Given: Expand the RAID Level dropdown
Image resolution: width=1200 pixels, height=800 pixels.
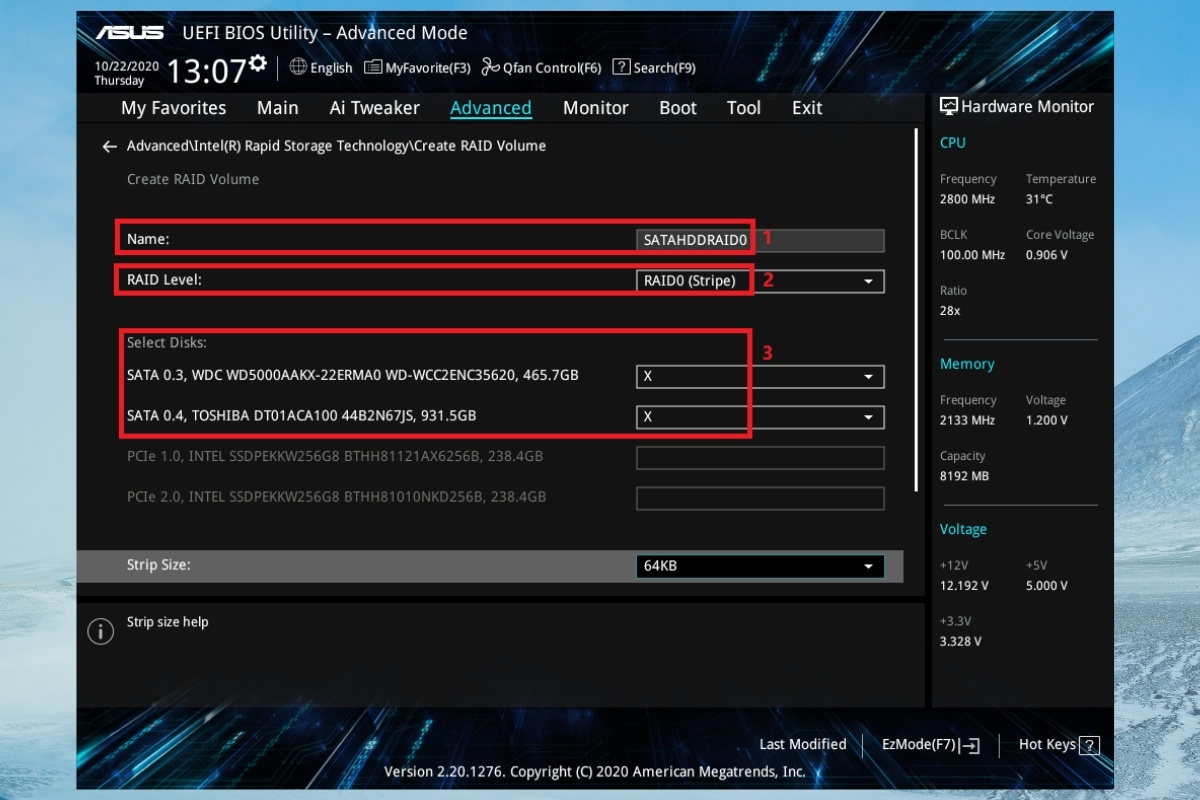Looking at the screenshot, I should 760,281.
